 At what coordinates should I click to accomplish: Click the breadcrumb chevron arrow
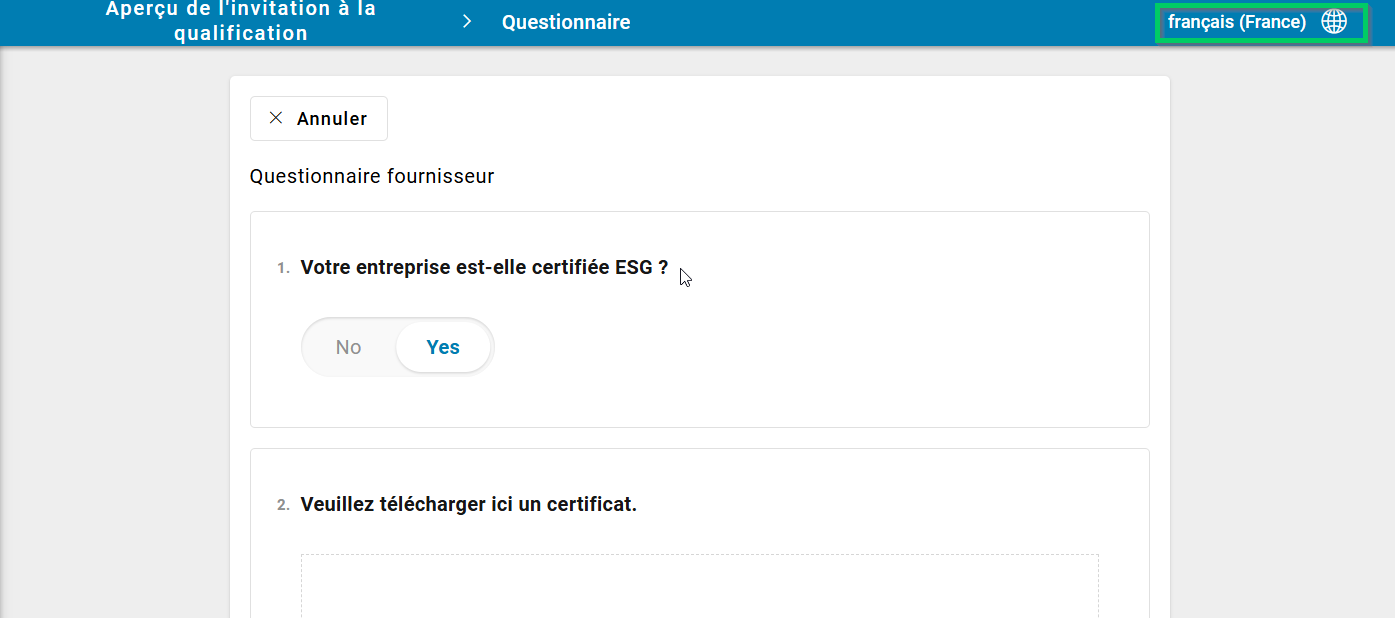pyautogui.click(x=467, y=22)
